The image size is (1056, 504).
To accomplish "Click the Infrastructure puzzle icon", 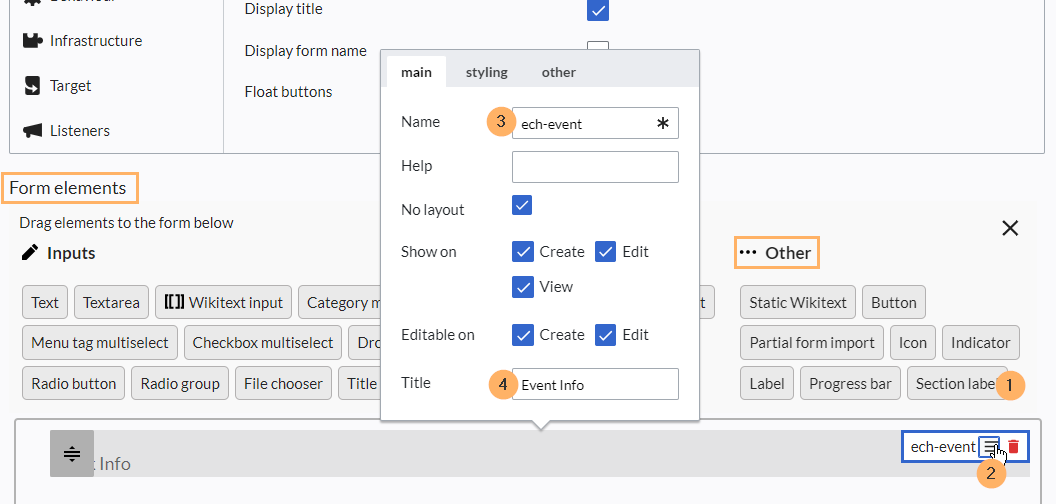I will 32,40.
